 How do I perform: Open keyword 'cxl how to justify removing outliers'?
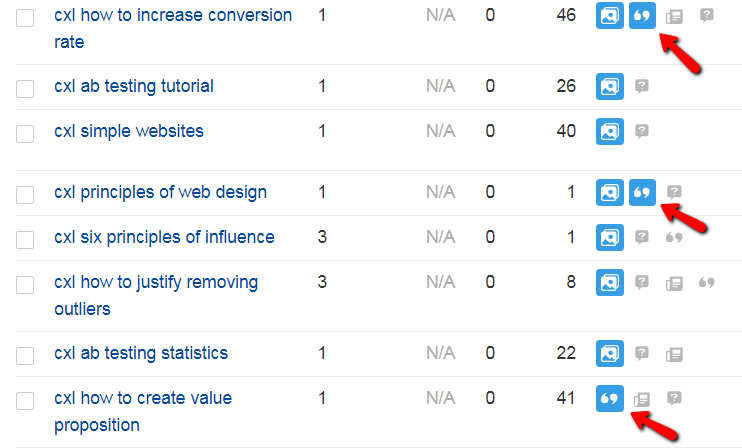pos(156,295)
